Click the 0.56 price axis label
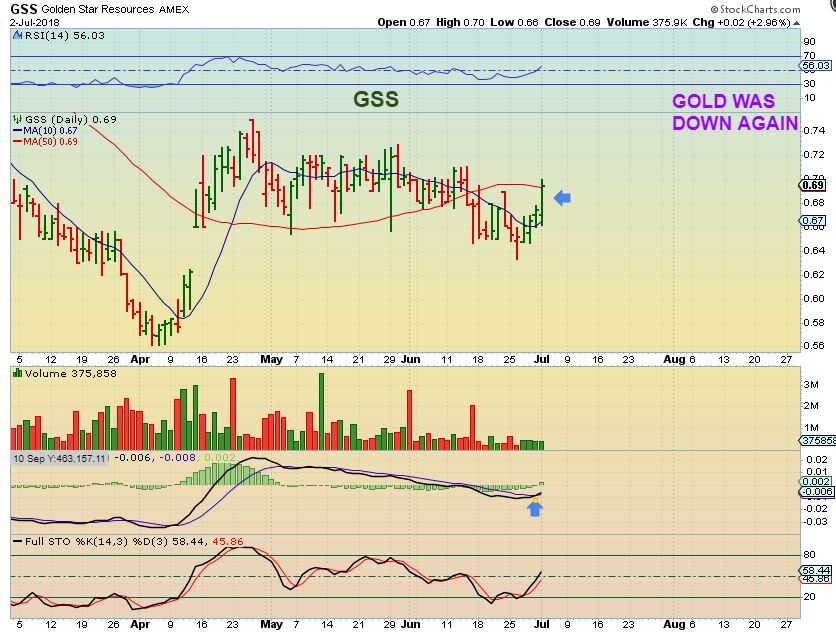 pyautogui.click(x=814, y=346)
